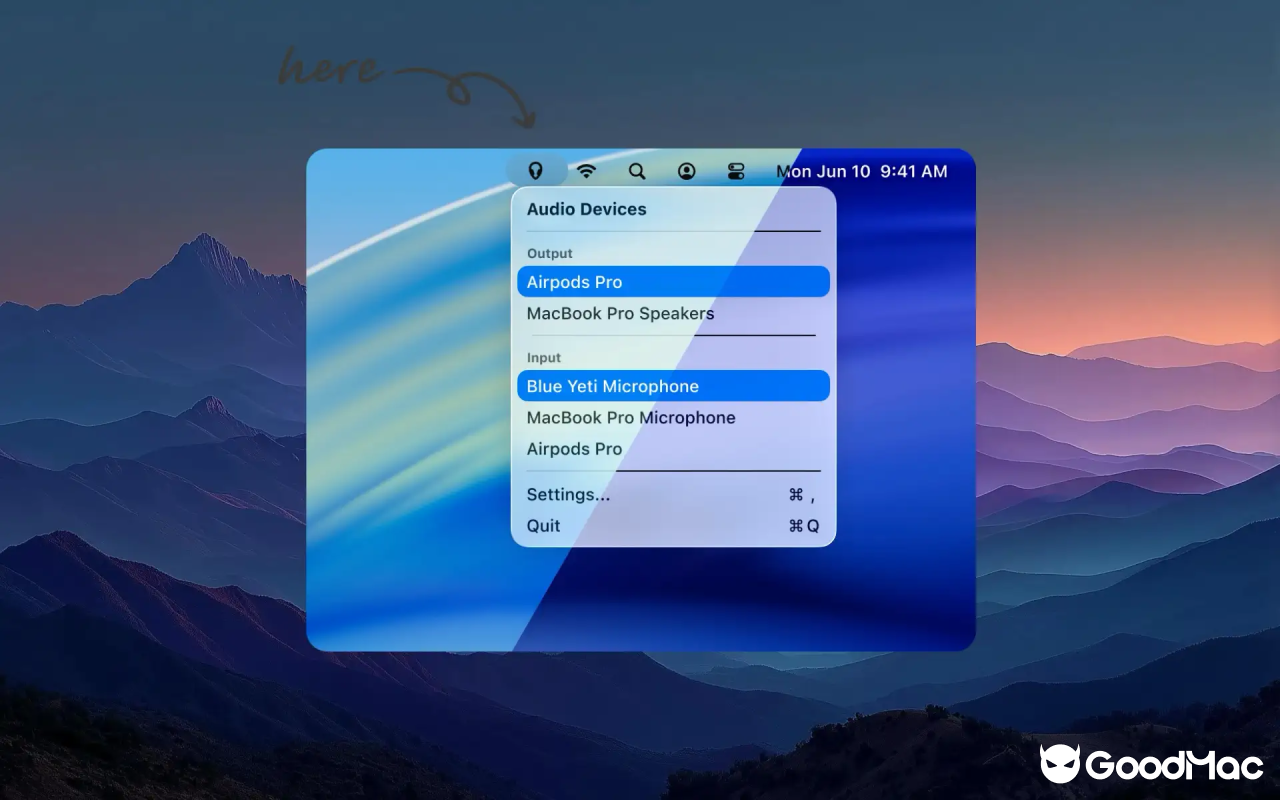Viewport: 1280px width, 800px height.
Task: Open the audio devices menu bar icon
Action: point(536,171)
